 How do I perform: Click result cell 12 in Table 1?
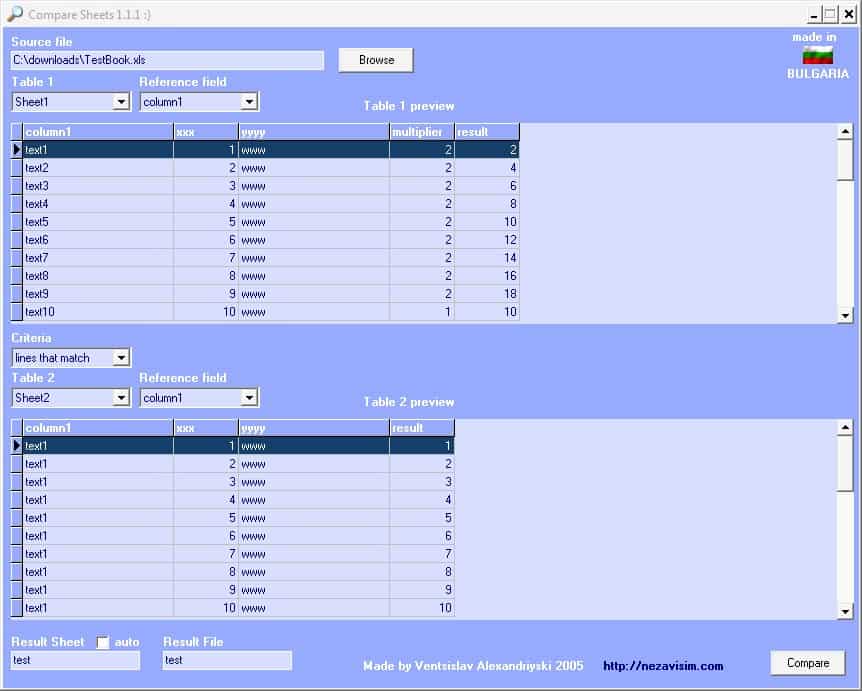point(487,240)
